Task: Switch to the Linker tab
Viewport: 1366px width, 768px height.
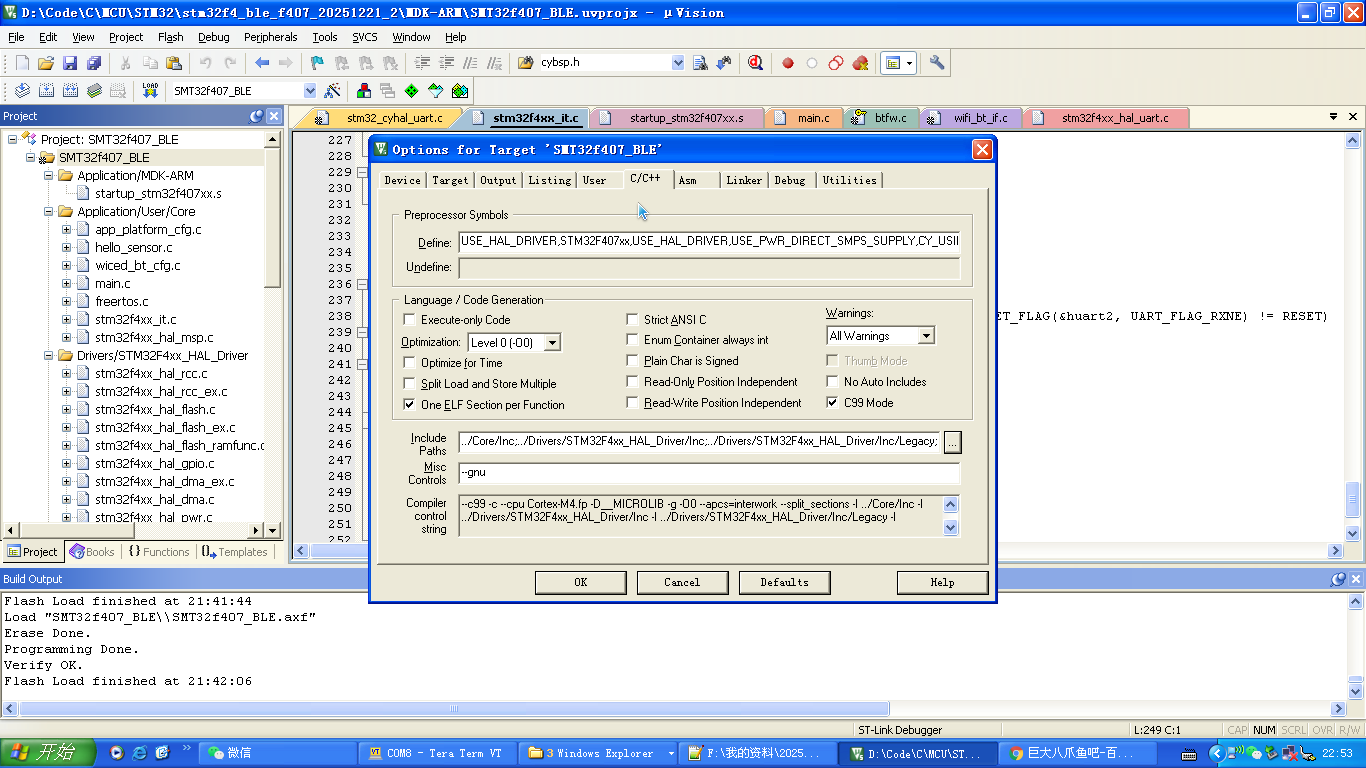Action: pyautogui.click(x=744, y=180)
